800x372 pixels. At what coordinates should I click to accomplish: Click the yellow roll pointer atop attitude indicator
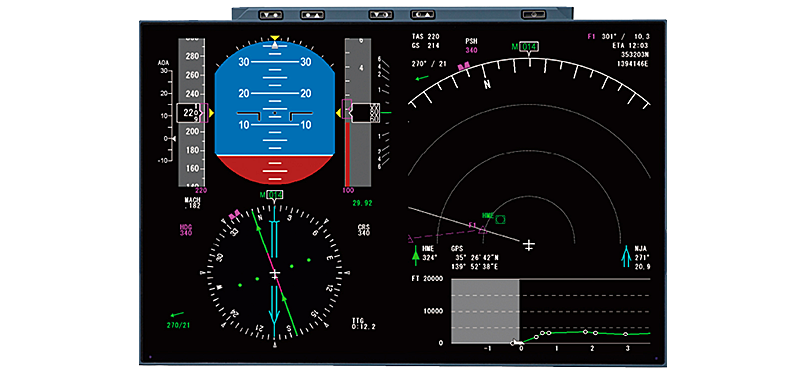pyautogui.click(x=275, y=38)
